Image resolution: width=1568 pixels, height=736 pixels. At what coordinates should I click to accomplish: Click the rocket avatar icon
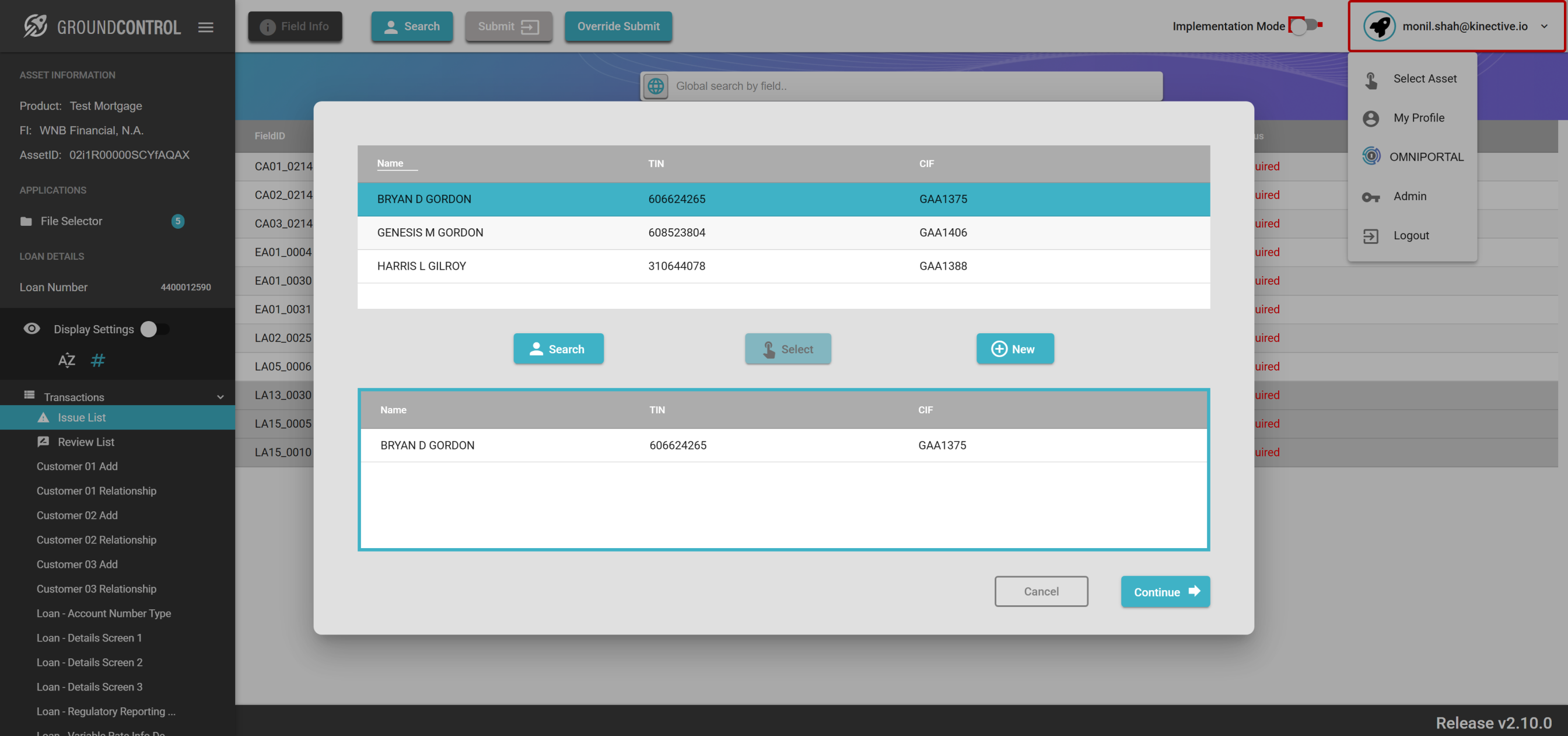click(x=1380, y=26)
